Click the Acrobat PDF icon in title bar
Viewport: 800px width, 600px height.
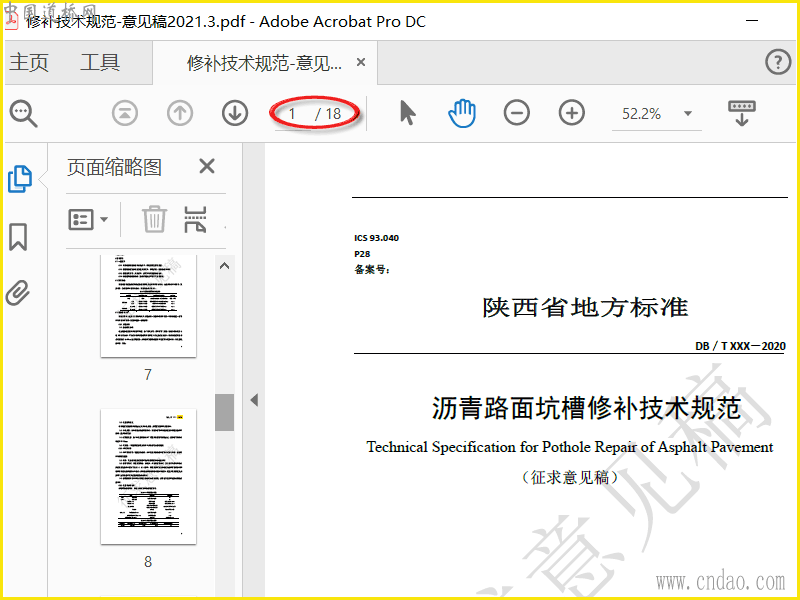click(13, 21)
